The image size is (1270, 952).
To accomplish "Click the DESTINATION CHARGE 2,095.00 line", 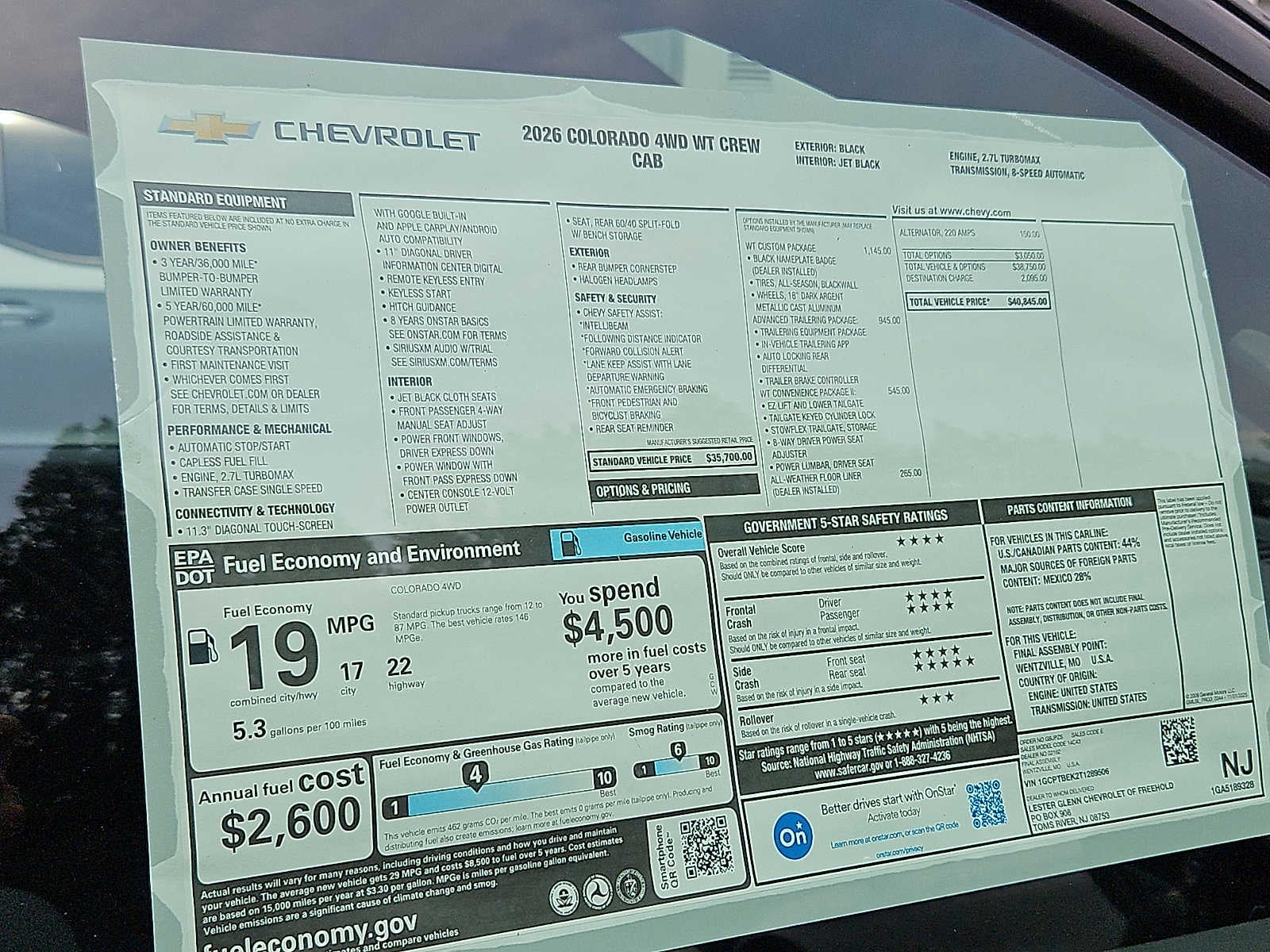I will click(975, 278).
